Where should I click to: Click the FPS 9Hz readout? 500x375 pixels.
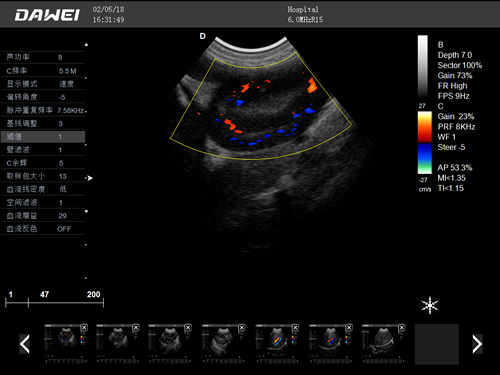point(453,96)
